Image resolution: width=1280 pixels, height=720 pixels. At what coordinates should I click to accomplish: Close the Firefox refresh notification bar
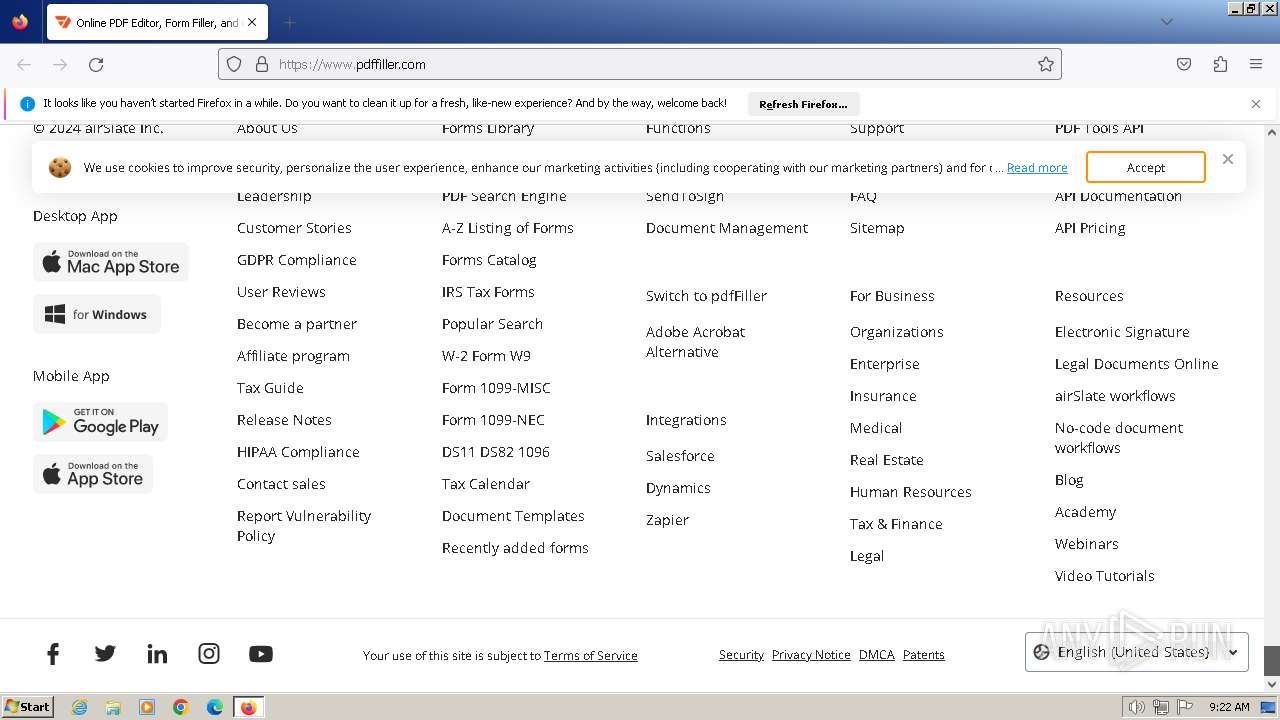pos(1256,104)
